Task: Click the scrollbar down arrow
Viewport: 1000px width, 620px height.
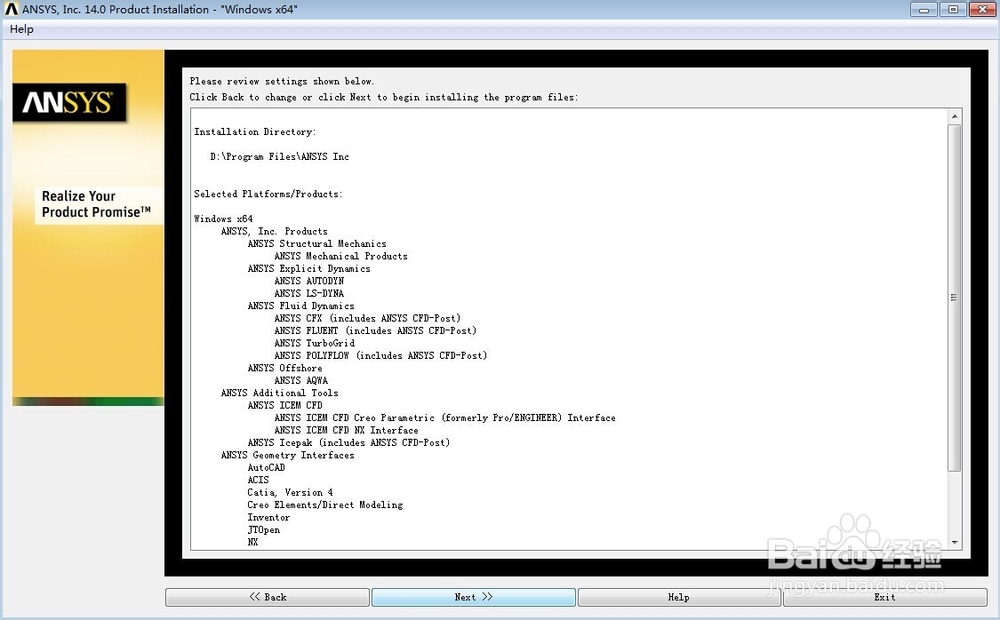Action: (x=955, y=542)
